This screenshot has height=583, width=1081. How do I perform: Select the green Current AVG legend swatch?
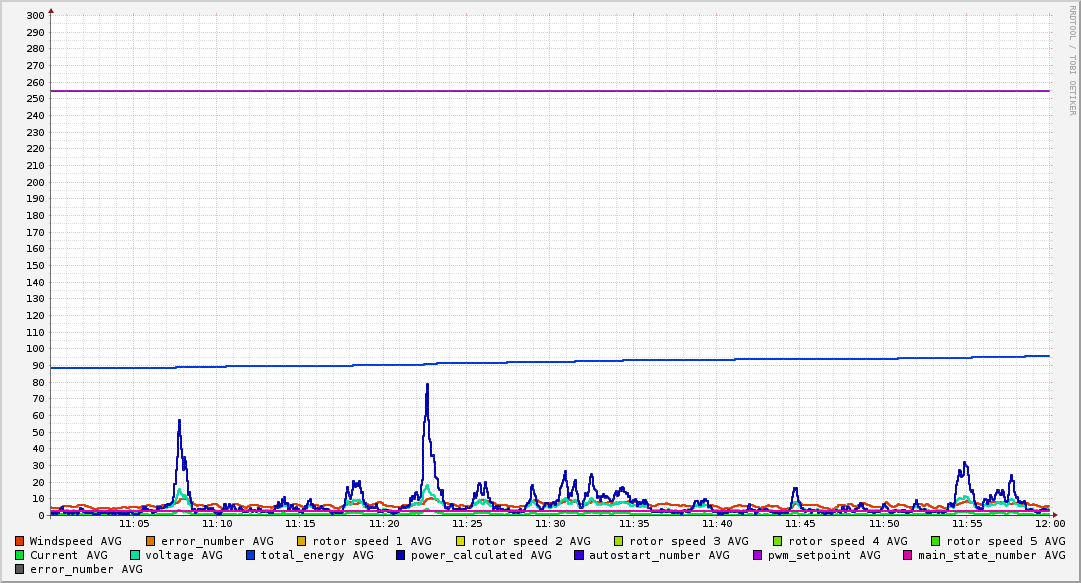tap(20, 555)
